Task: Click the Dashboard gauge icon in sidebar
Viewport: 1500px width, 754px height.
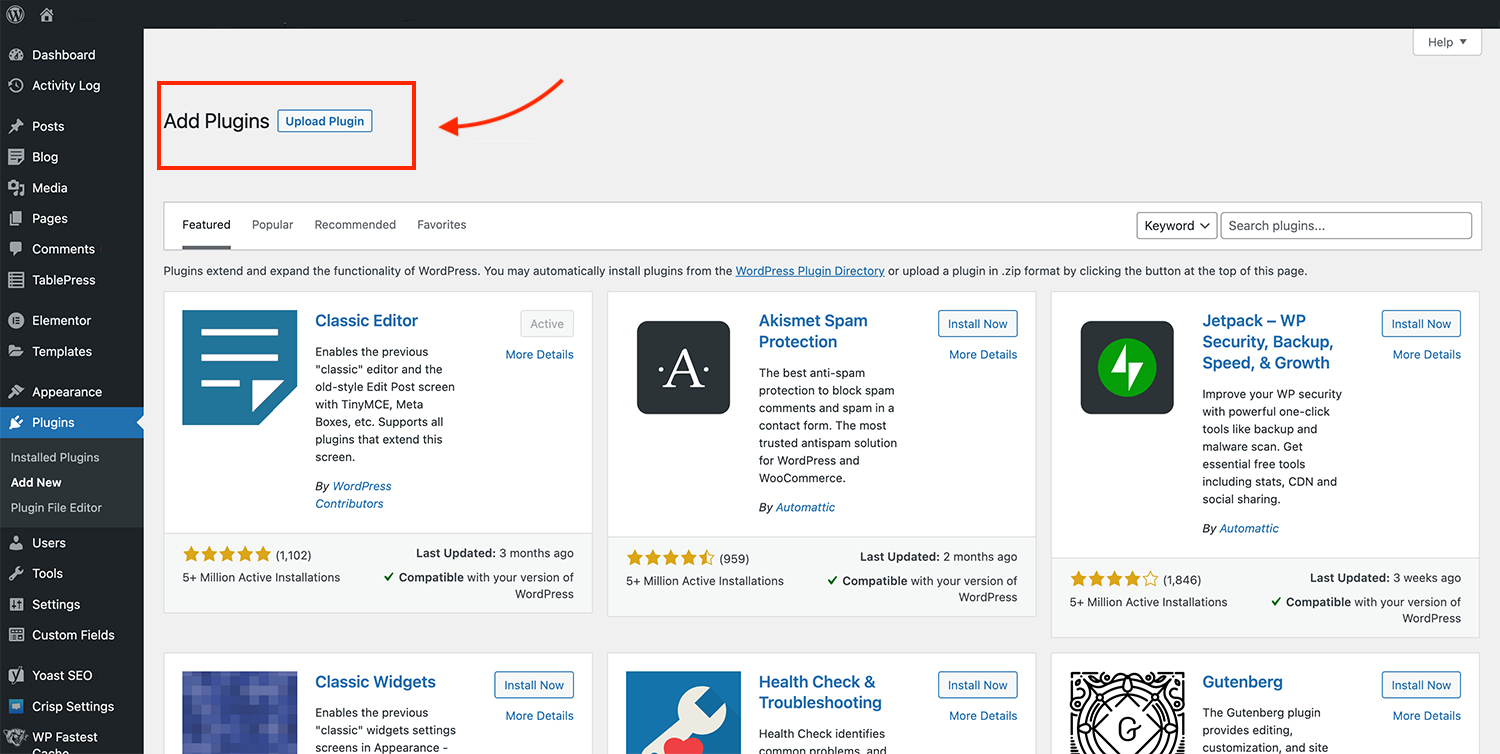Action: [x=16, y=55]
